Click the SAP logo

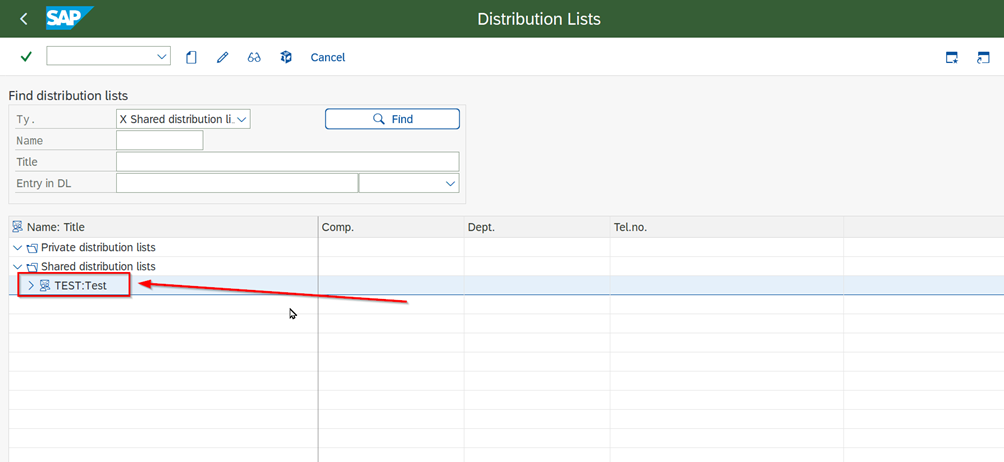point(69,18)
